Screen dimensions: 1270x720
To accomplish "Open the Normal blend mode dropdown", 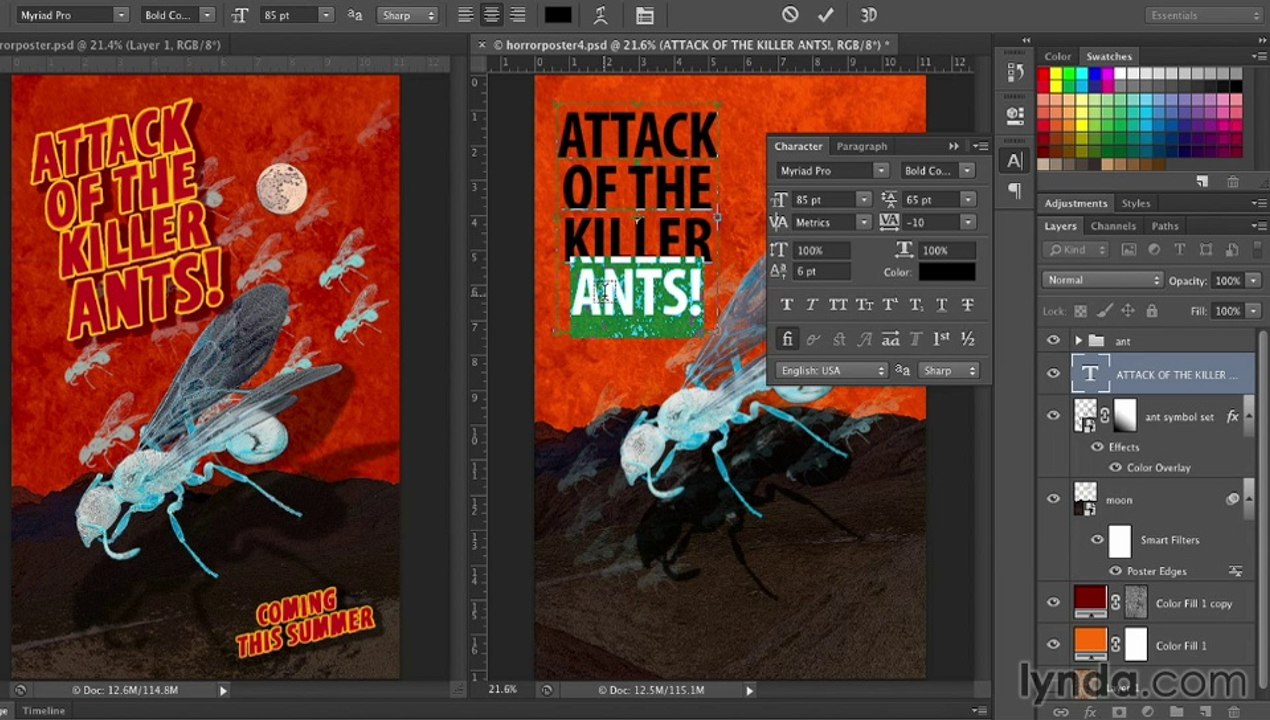I will click(1102, 280).
